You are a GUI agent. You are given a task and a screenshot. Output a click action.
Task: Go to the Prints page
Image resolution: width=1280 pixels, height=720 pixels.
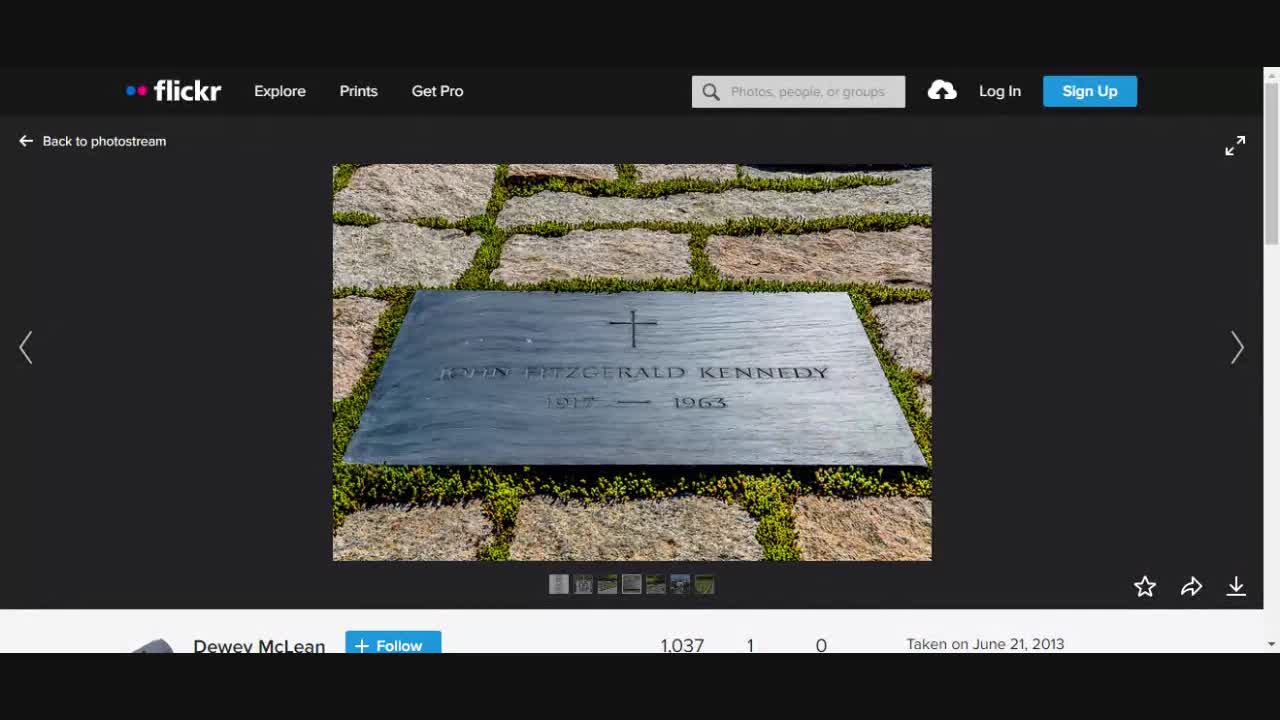pyautogui.click(x=358, y=91)
